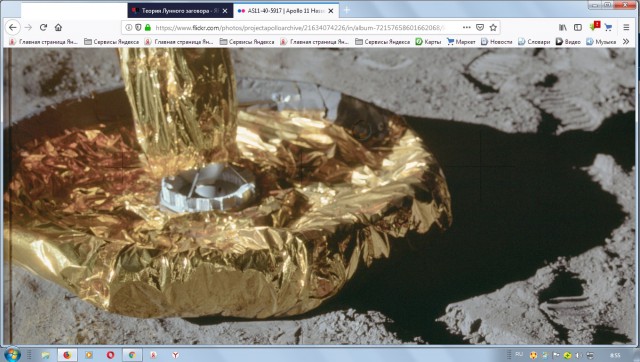
Task: Expand the bookmarks toolbar overflow chevron
Action: 626,42
